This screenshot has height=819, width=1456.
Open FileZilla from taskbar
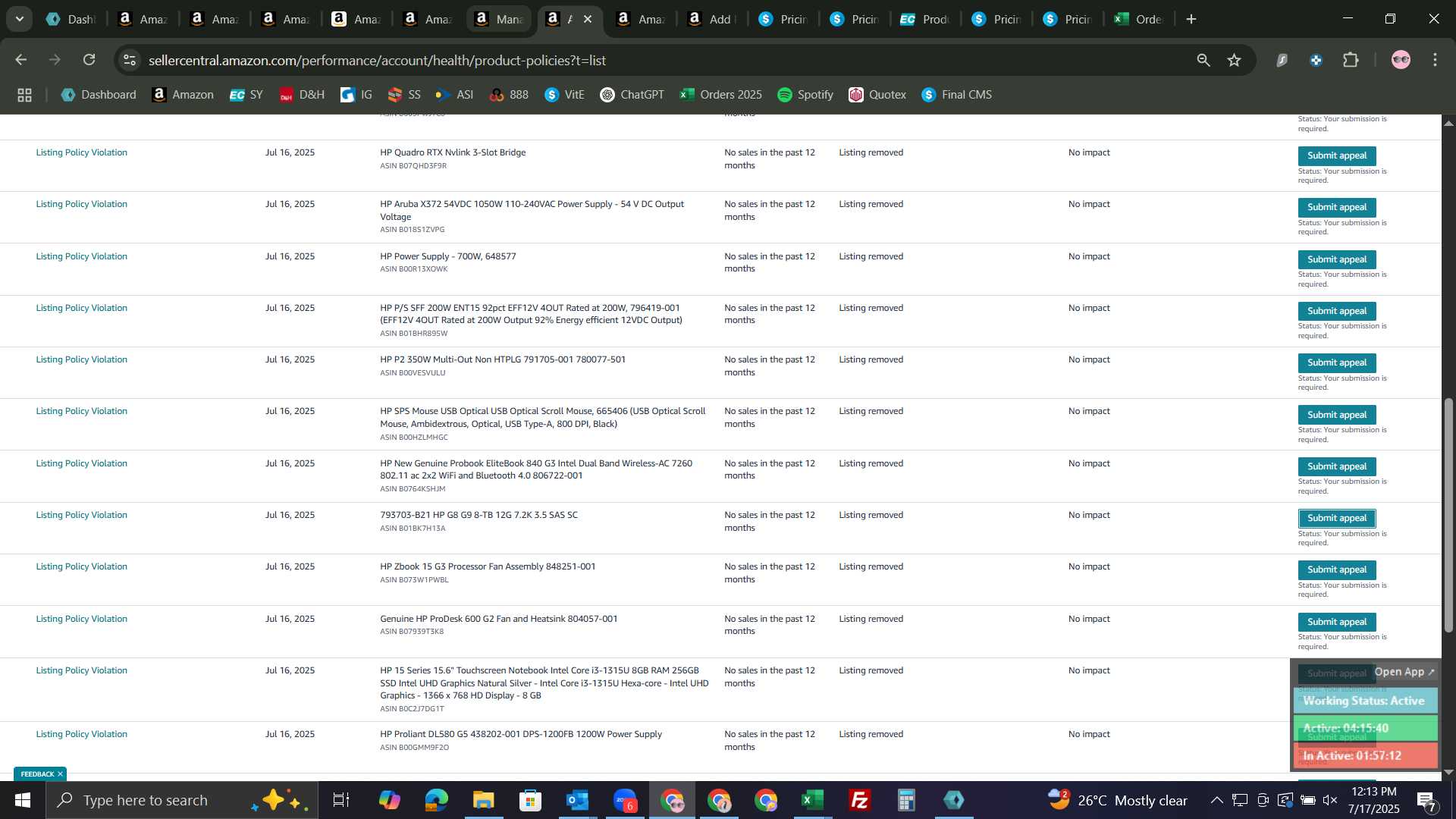859,800
